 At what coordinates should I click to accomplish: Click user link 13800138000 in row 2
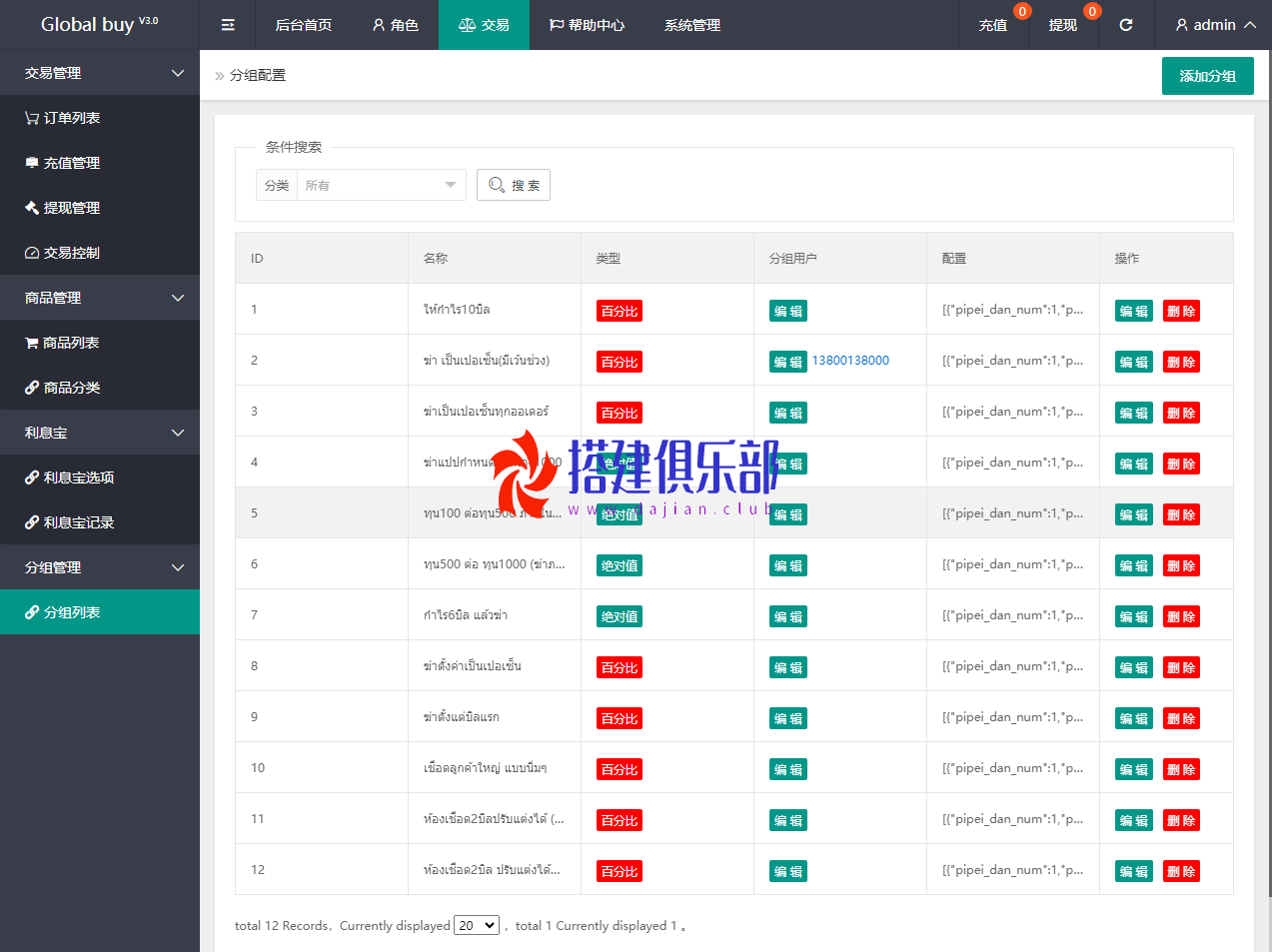(850, 361)
